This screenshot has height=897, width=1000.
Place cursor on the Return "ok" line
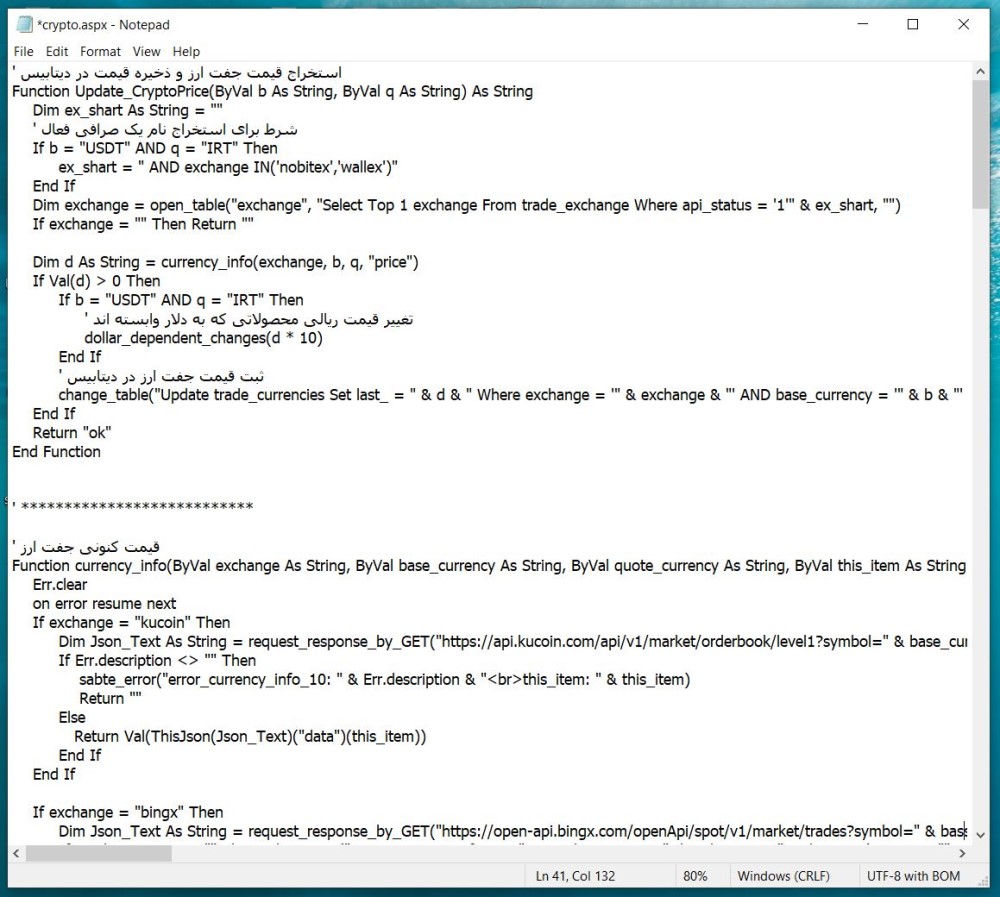coord(72,433)
